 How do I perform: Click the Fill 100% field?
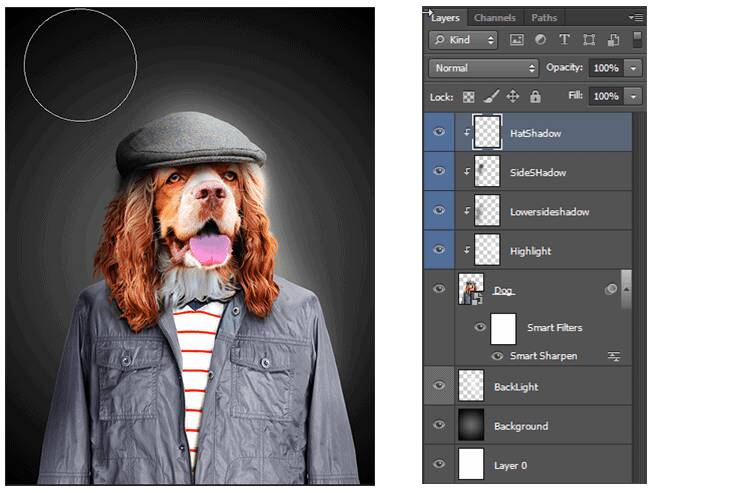point(606,97)
